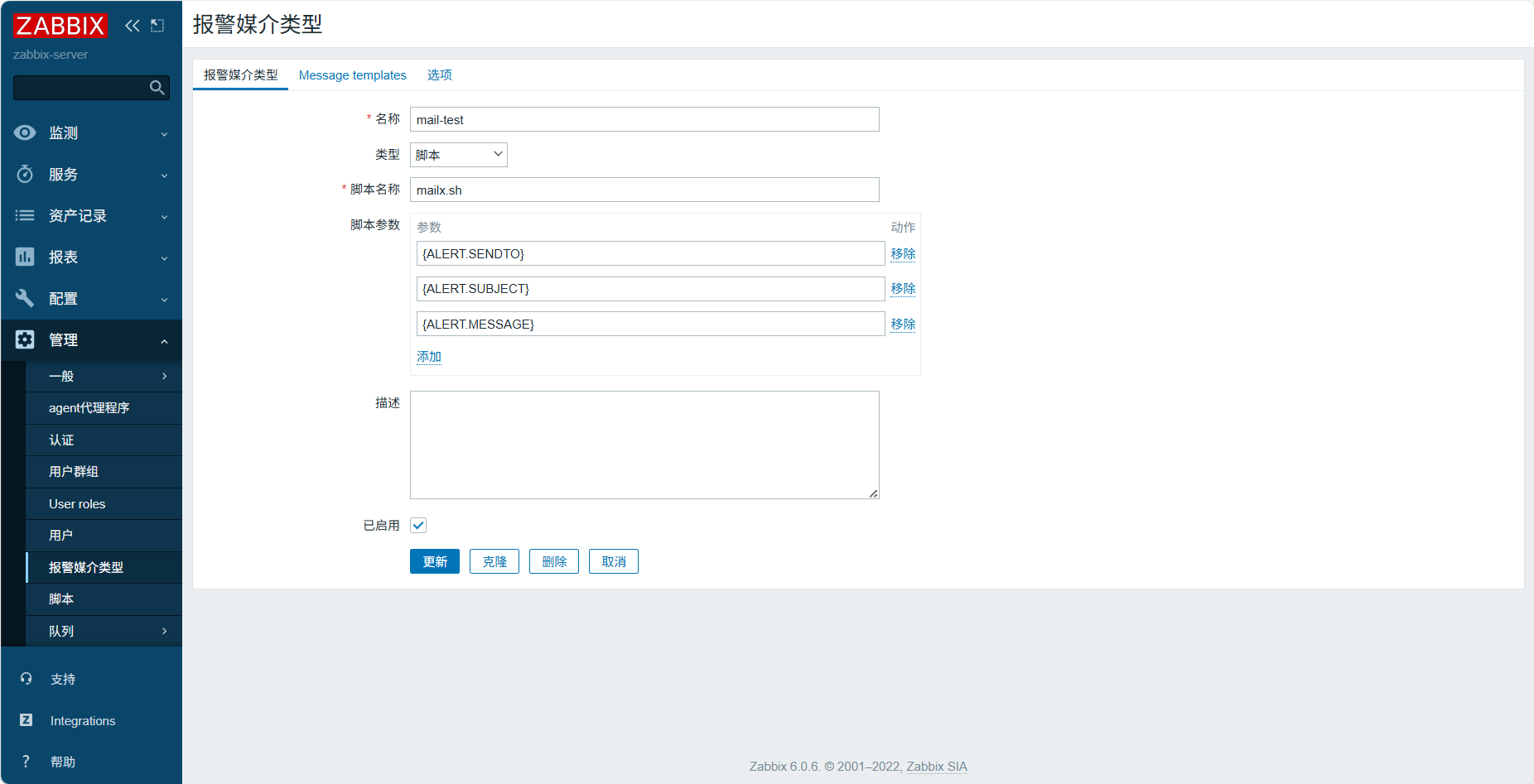Remove the {ALERT.MESSAGE} parameter
Screen dimensions: 1534x784
pyautogui.click(x=903, y=324)
